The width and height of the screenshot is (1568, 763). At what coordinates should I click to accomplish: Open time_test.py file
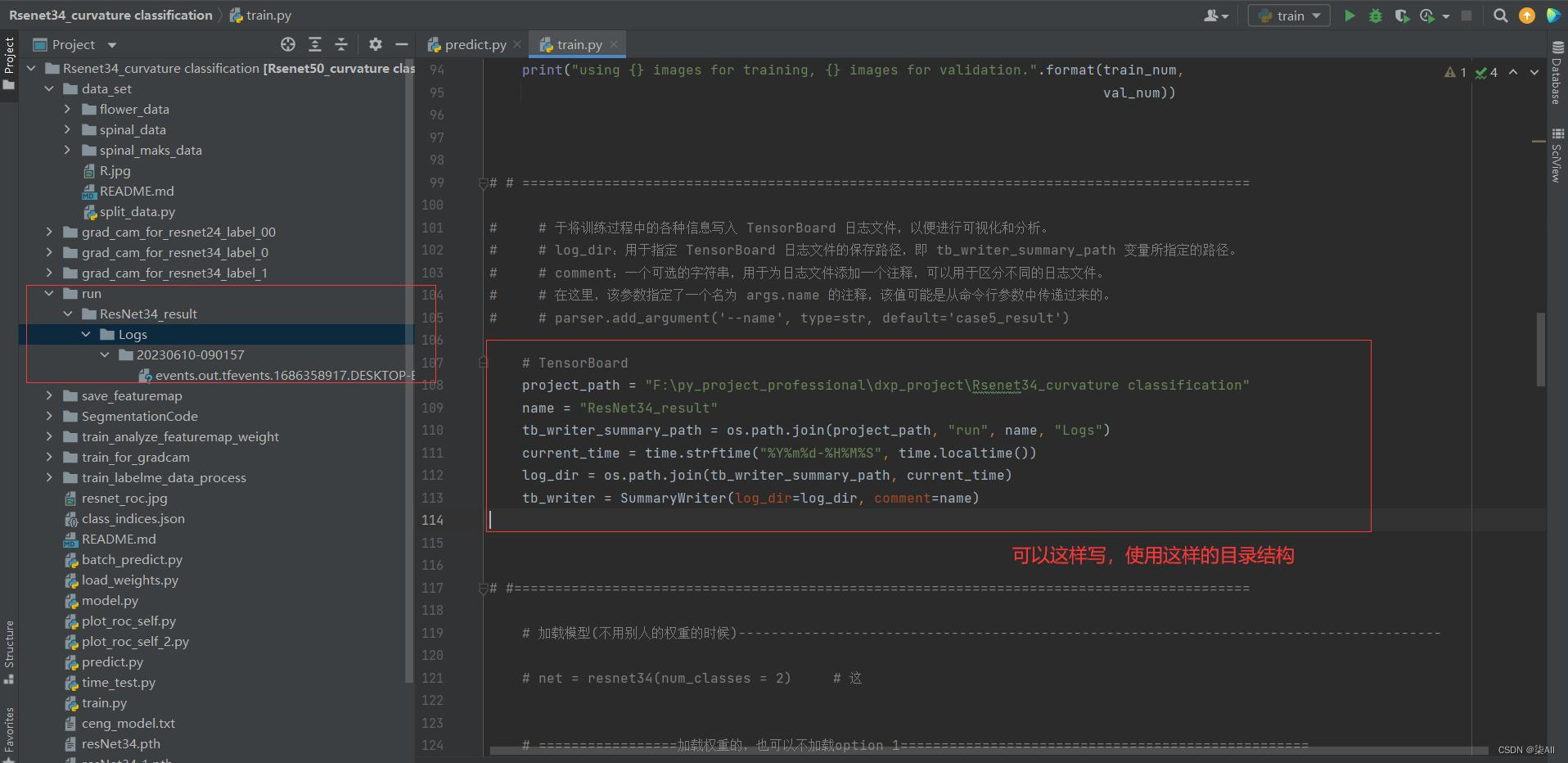click(x=110, y=682)
